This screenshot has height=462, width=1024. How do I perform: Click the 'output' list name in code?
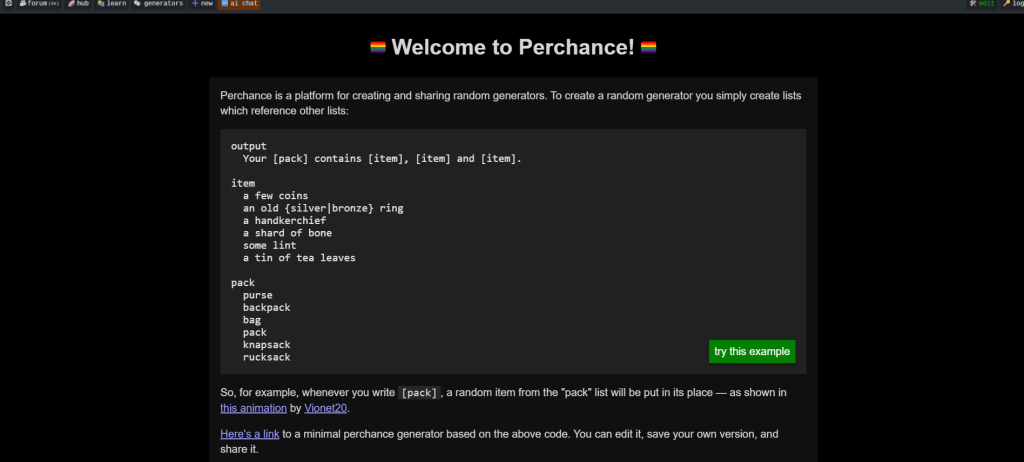click(x=249, y=146)
